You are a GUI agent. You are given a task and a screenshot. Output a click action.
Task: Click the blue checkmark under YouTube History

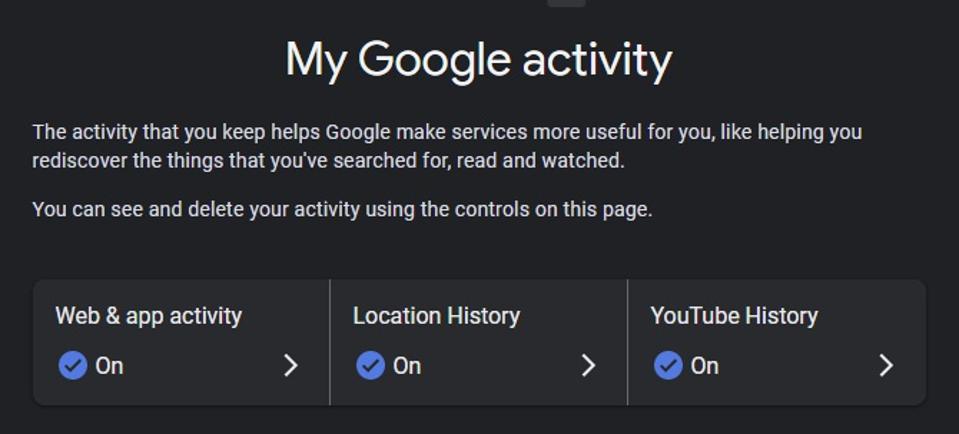point(668,365)
